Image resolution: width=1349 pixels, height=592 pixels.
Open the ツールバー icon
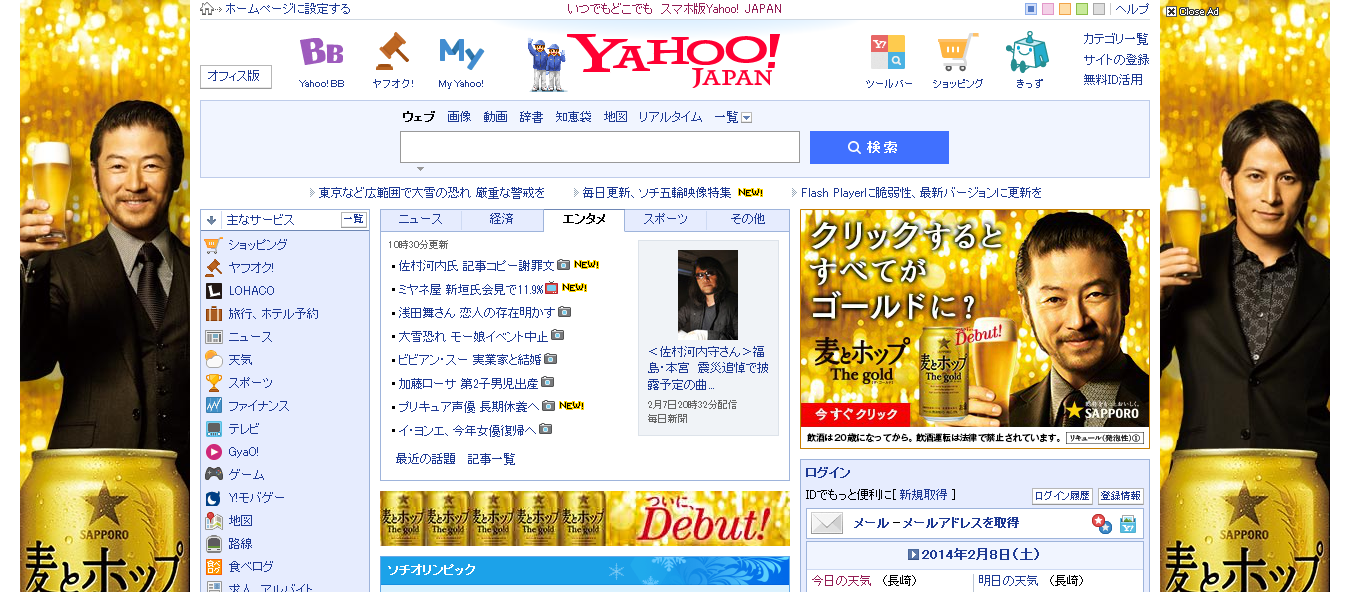888,52
